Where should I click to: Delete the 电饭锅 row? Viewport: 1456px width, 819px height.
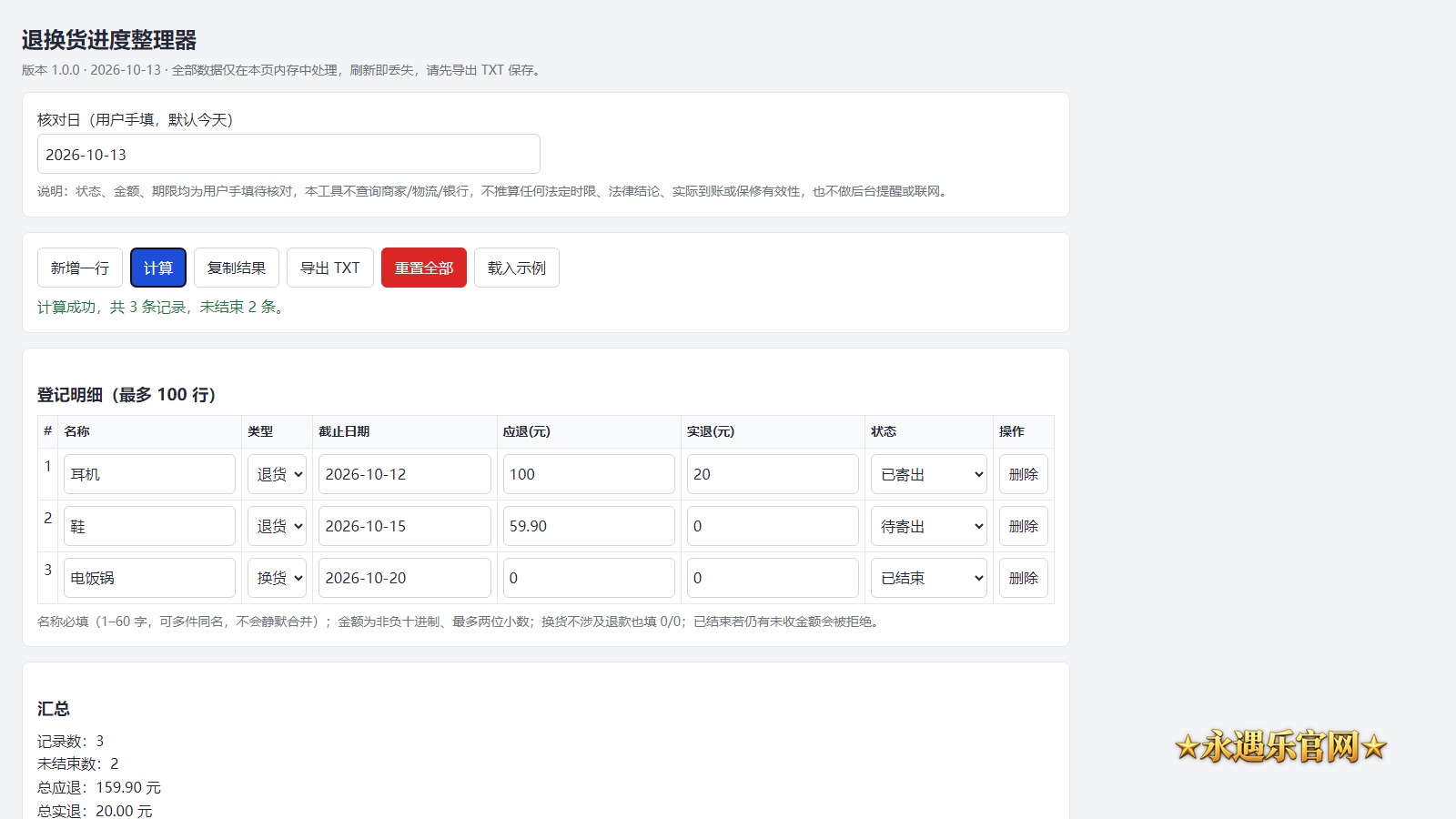pyautogui.click(x=1024, y=578)
